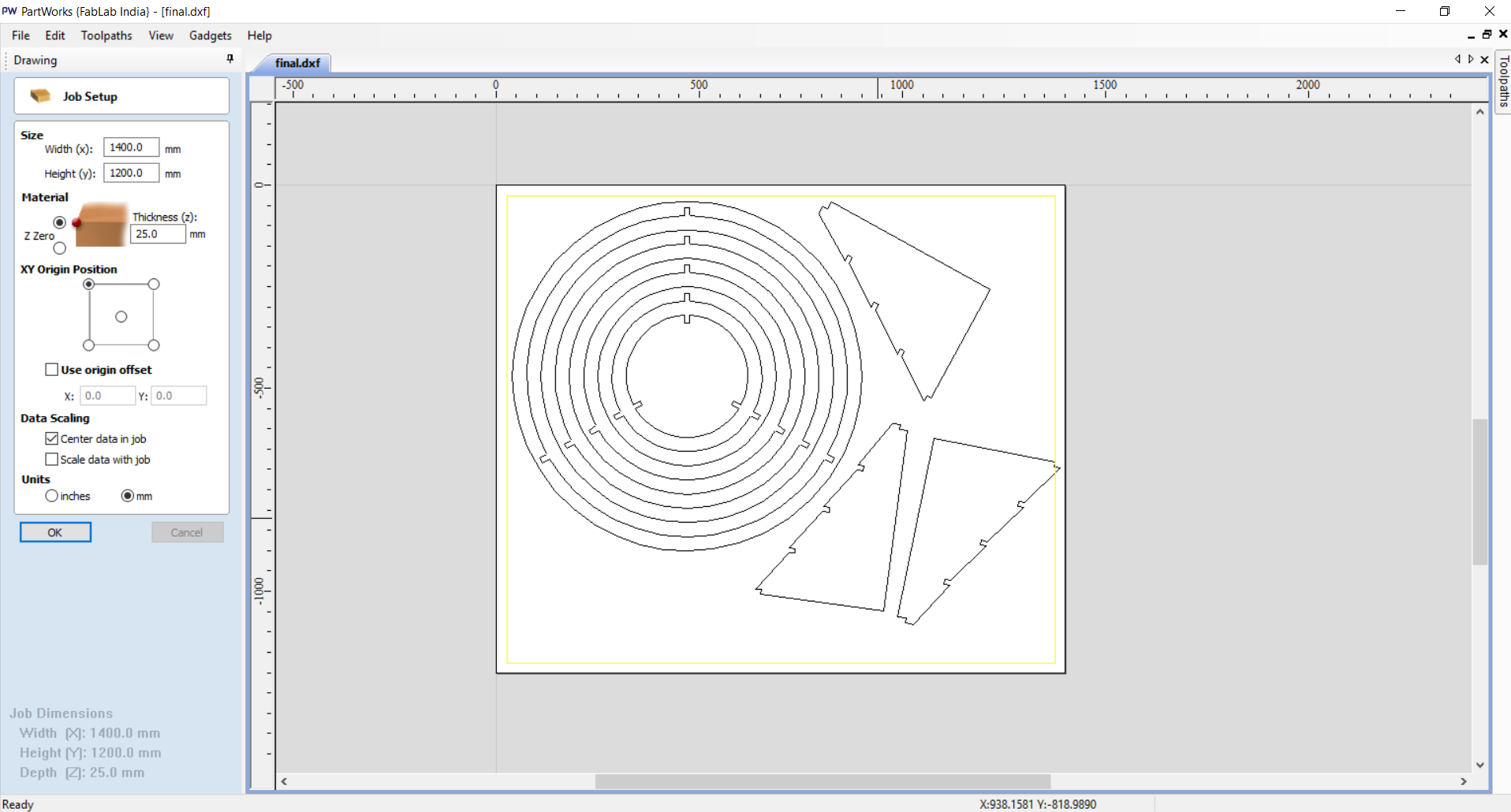Screen dimensions: 1511x812
Task: Click the vertical scrollbar thumb
Action: coord(1480,492)
